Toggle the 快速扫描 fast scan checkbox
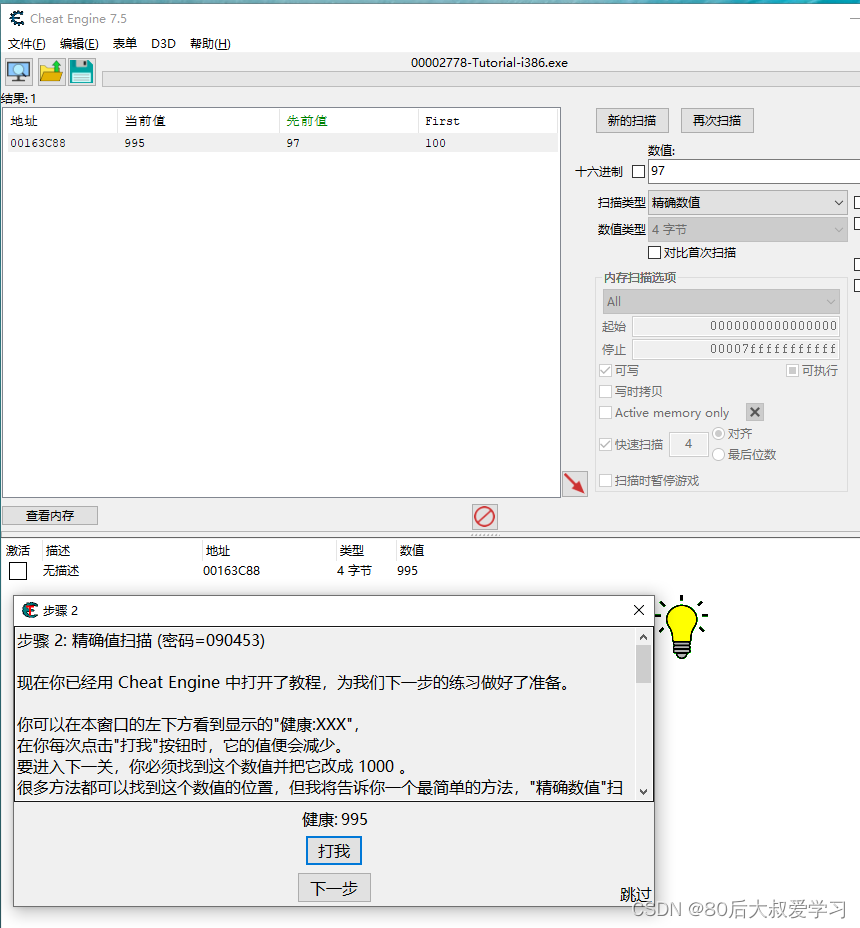This screenshot has height=928, width=860. tap(605, 444)
